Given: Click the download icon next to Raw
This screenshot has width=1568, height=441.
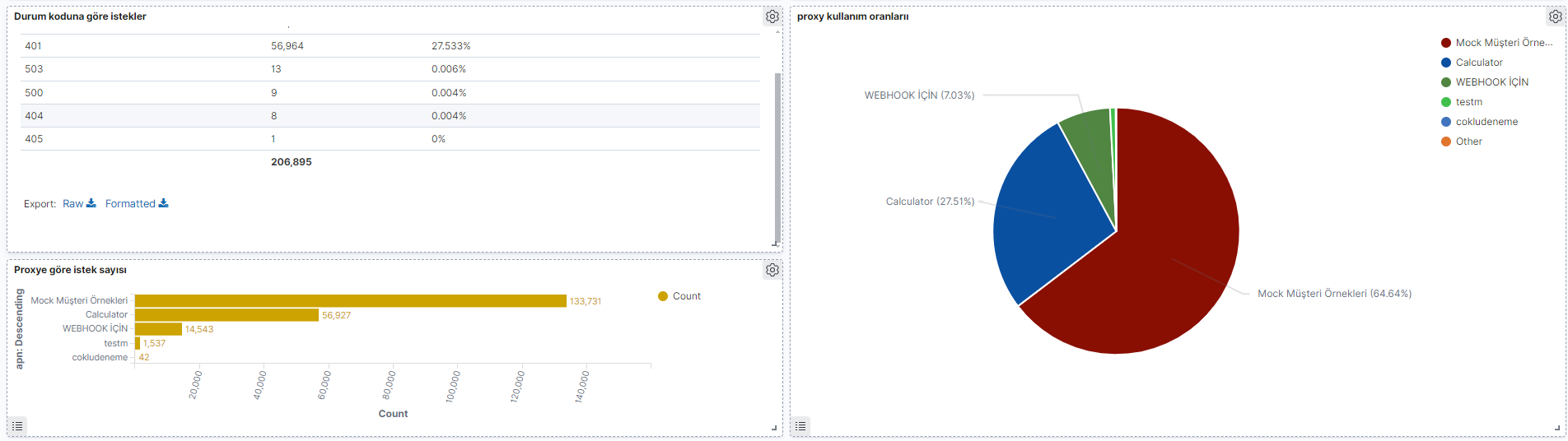Looking at the screenshot, I should [x=91, y=203].
